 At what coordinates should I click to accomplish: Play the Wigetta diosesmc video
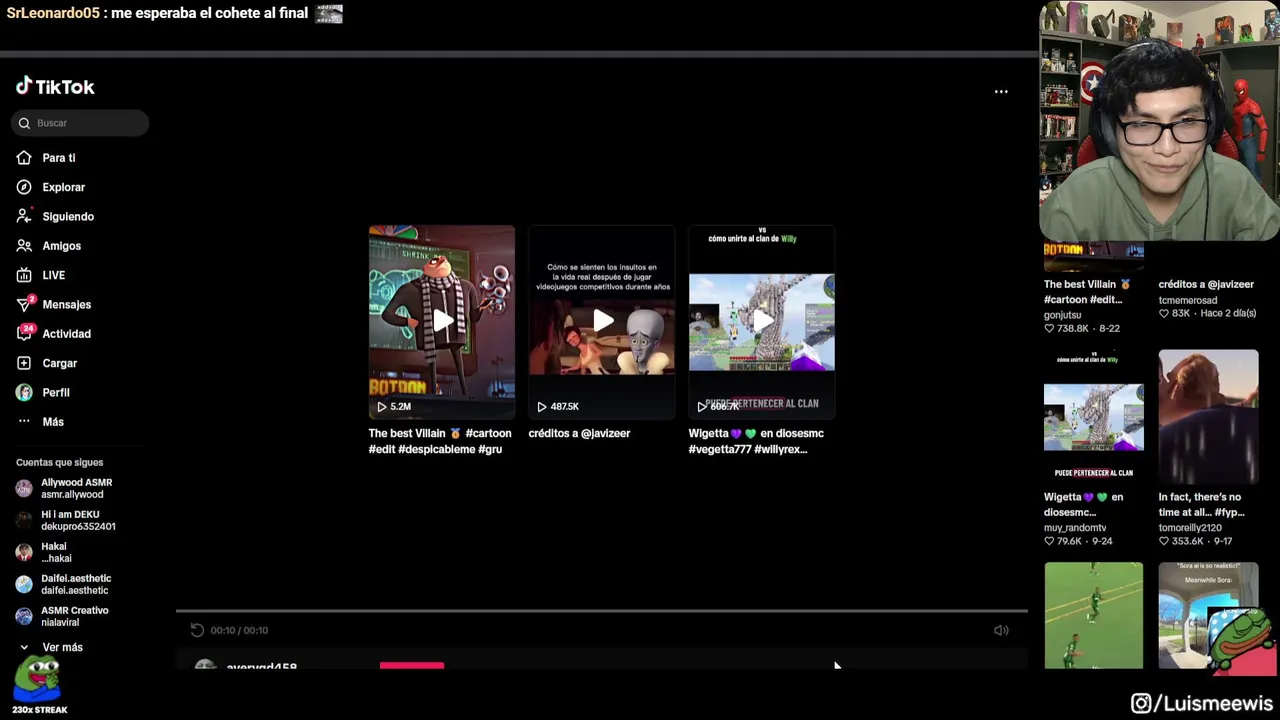[762, 321]
